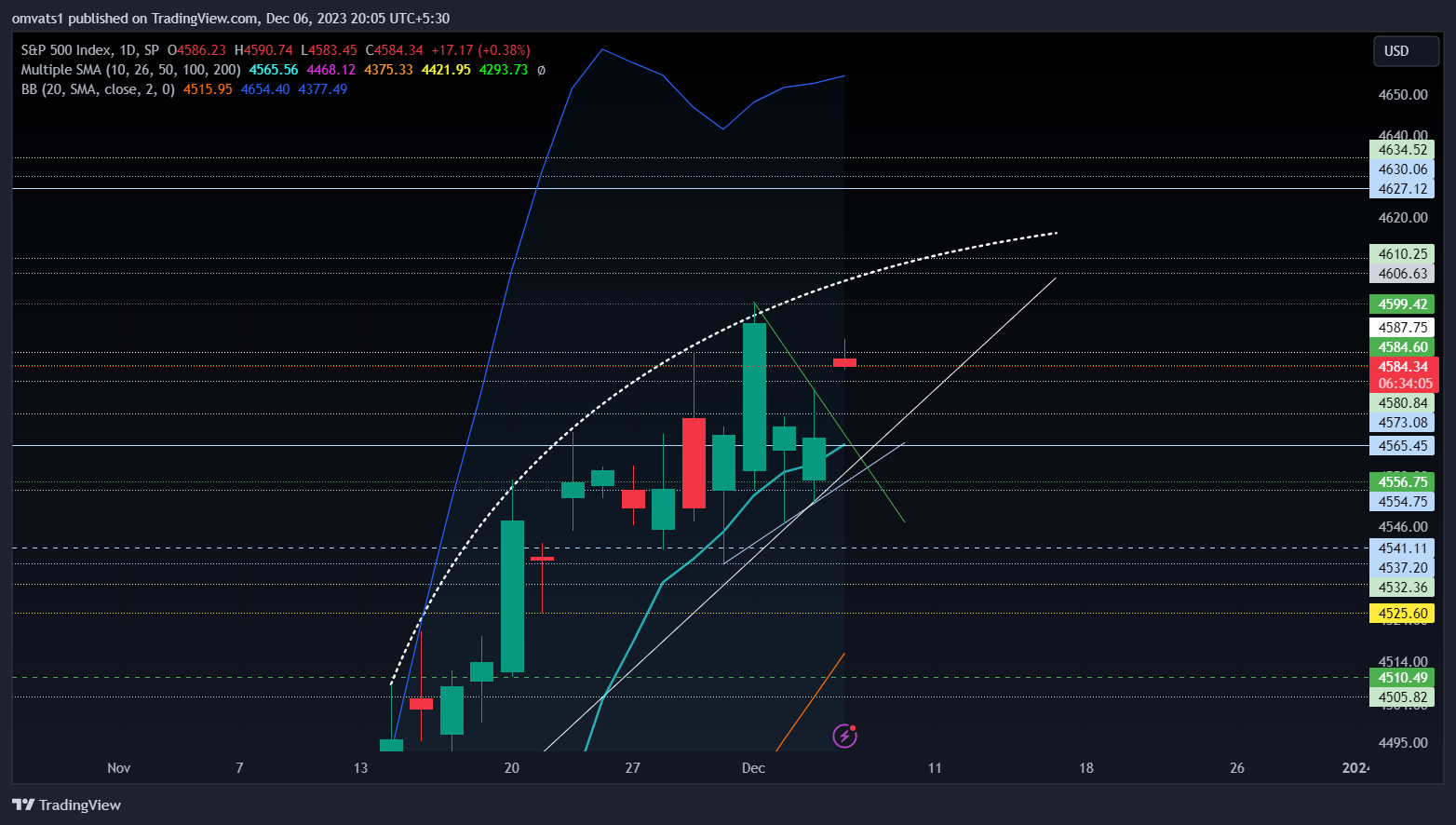1456x825 pixels.
Task: Select price label 4580.84
Action: (x=1402, y=403)
